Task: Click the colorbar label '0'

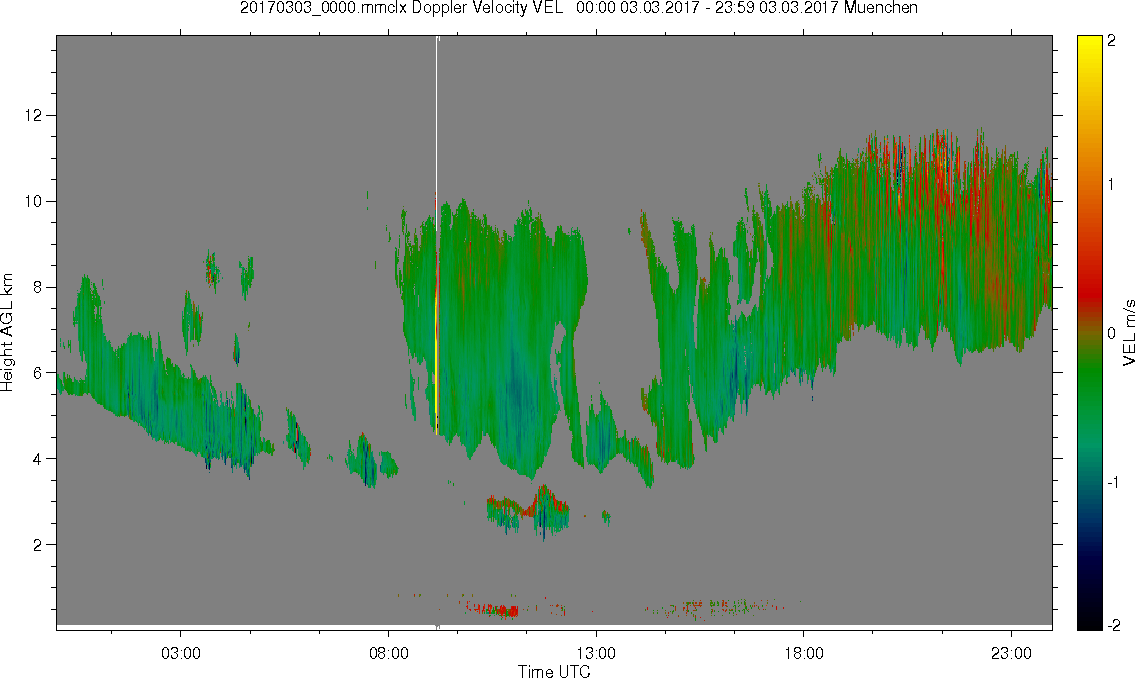Action: 1112,334
